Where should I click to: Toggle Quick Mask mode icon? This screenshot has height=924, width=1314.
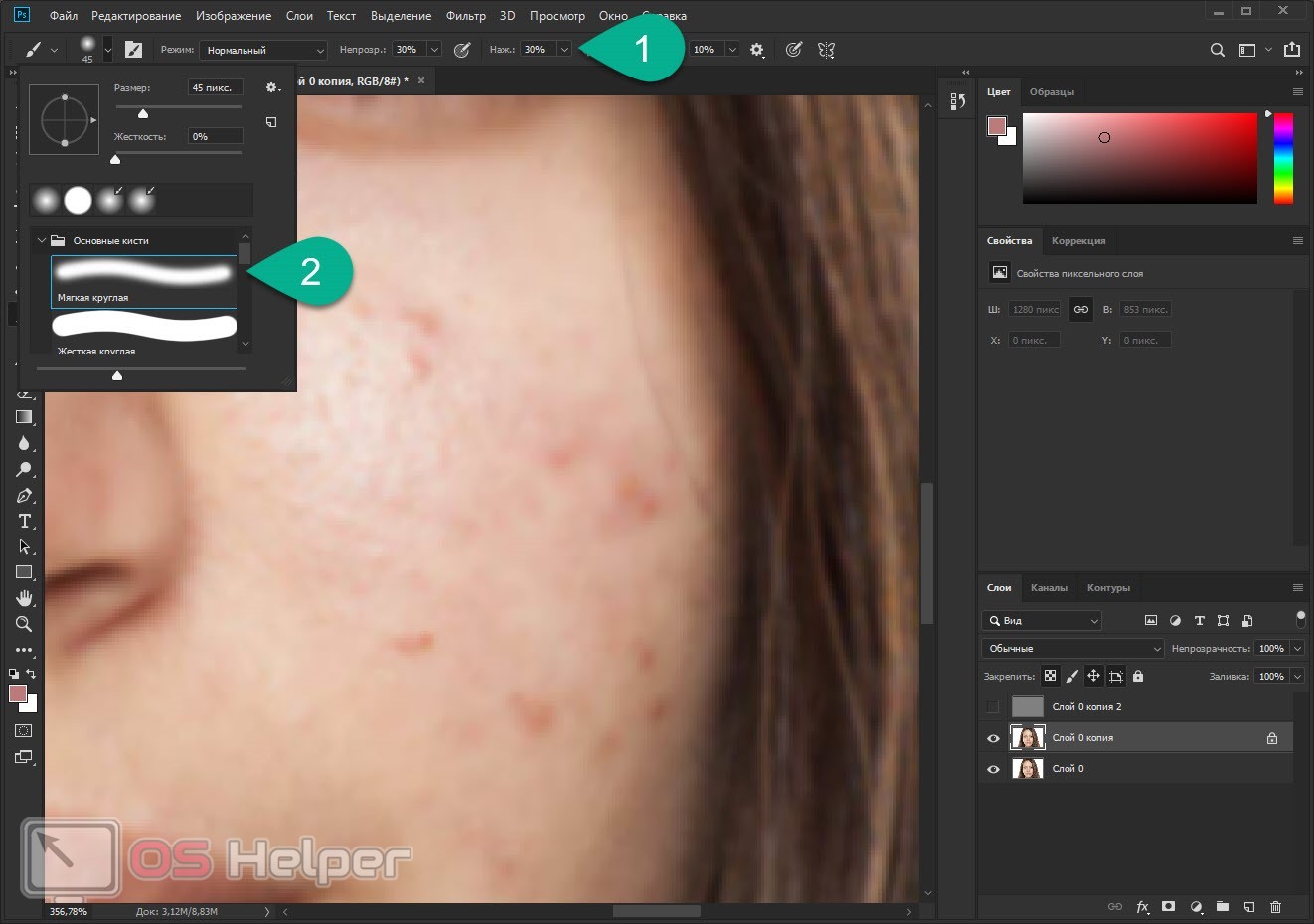(x=24, y=730)
